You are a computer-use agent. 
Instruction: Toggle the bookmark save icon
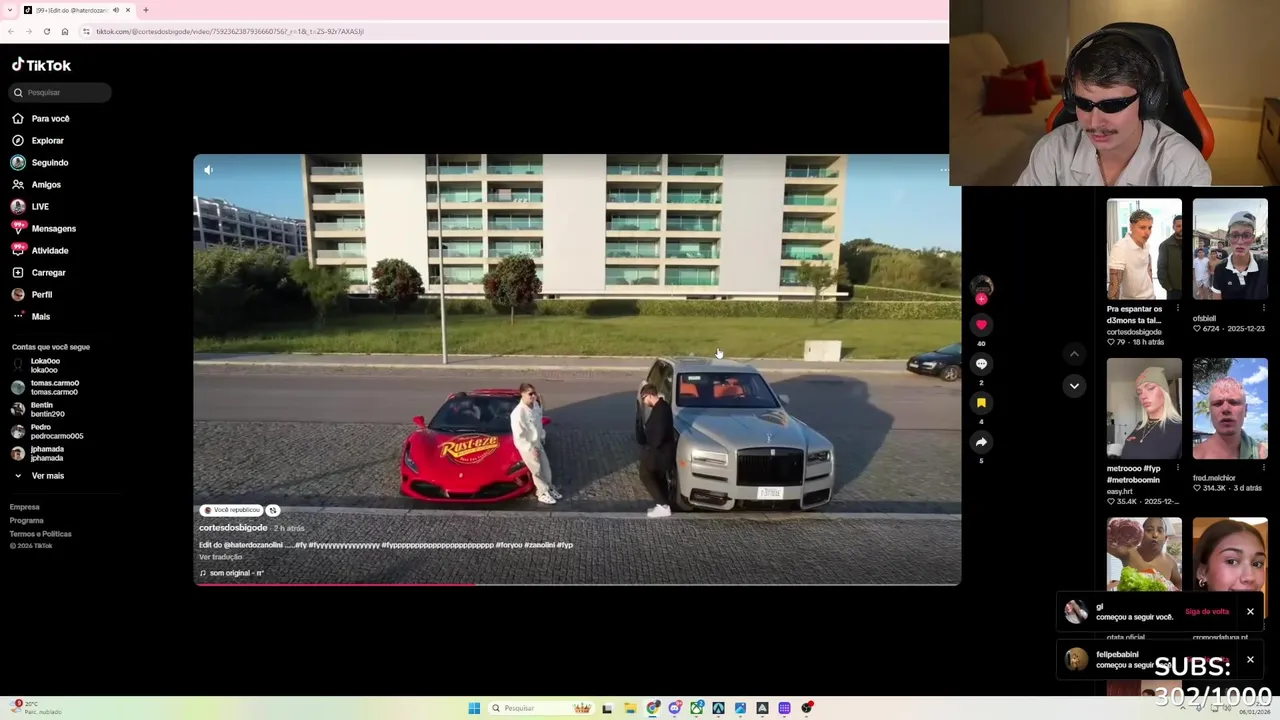[x=981, y=402]
